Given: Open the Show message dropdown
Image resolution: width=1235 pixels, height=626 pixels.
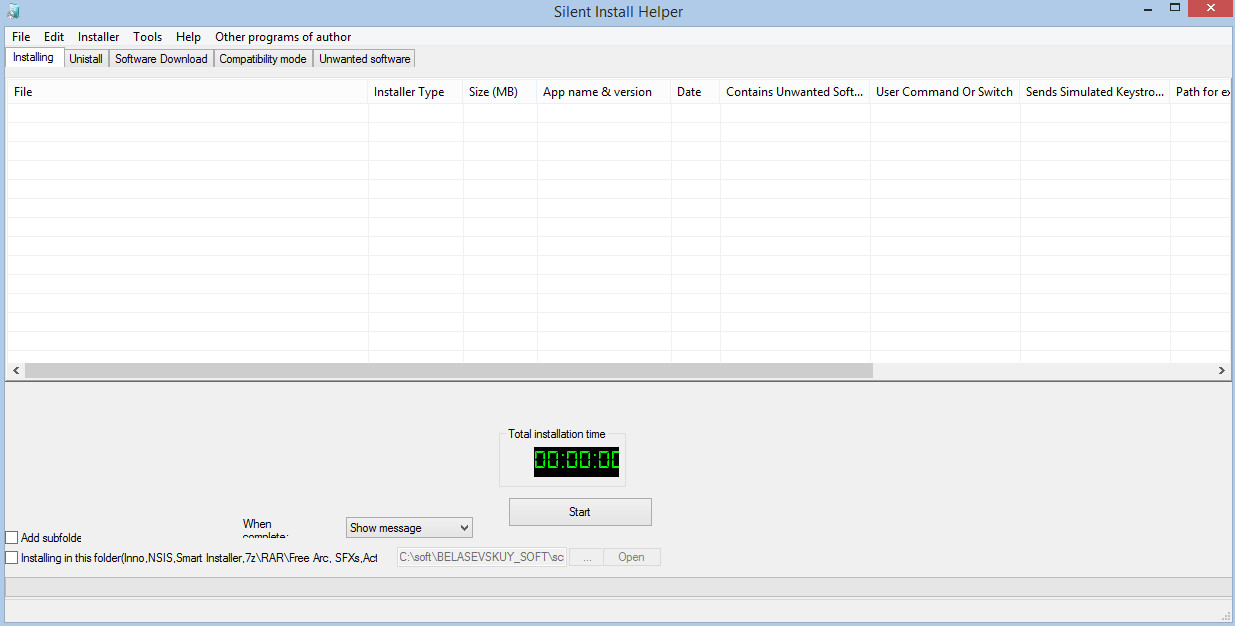Looking at the screenshot, I should click(x=409, y=527).
